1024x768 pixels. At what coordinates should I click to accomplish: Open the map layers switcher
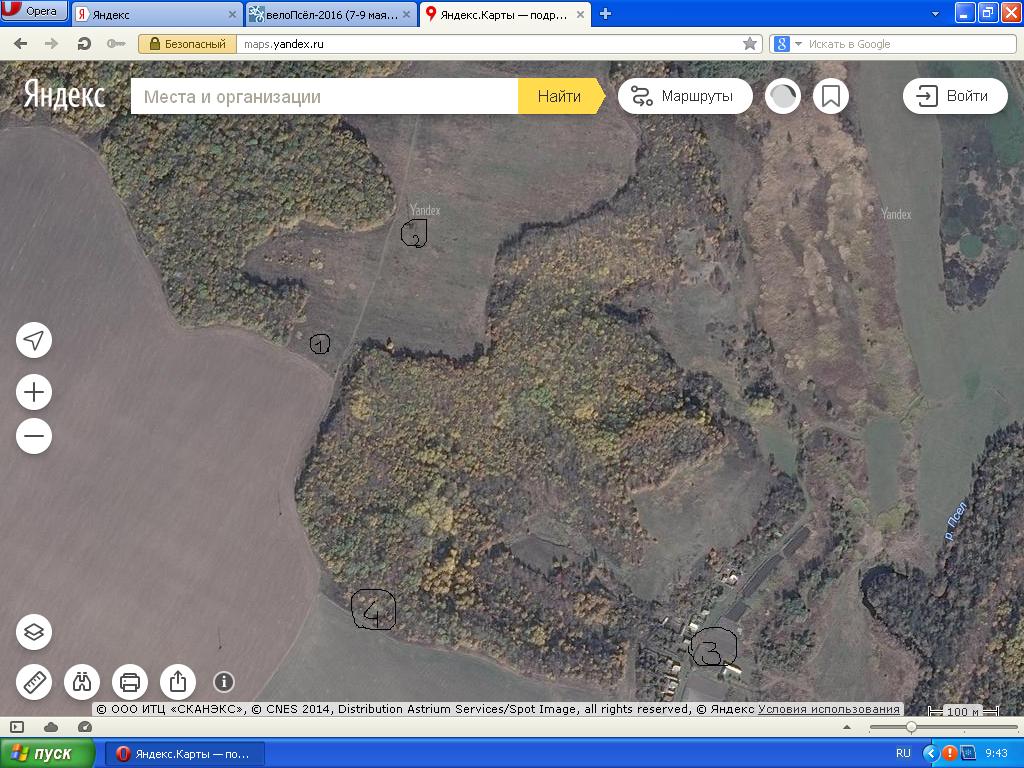[x=34, y=632]
